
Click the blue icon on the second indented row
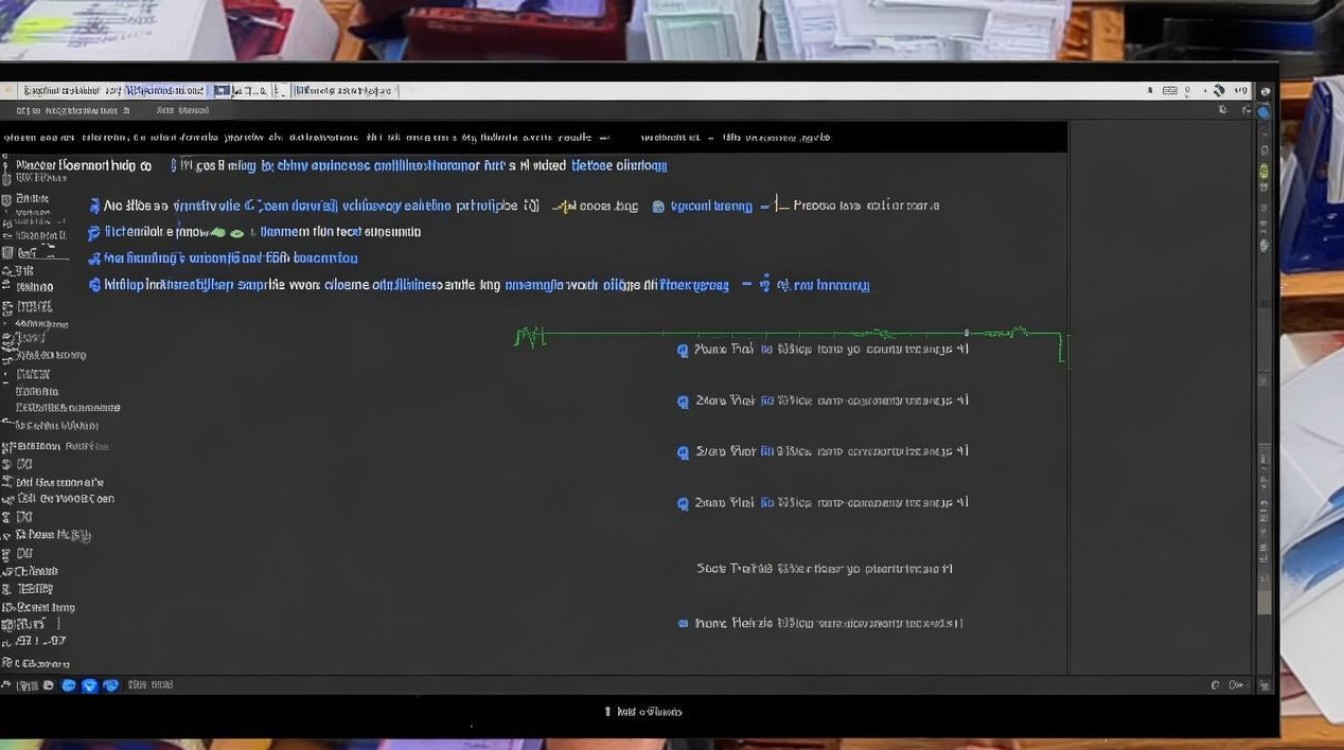click(95, 232)
